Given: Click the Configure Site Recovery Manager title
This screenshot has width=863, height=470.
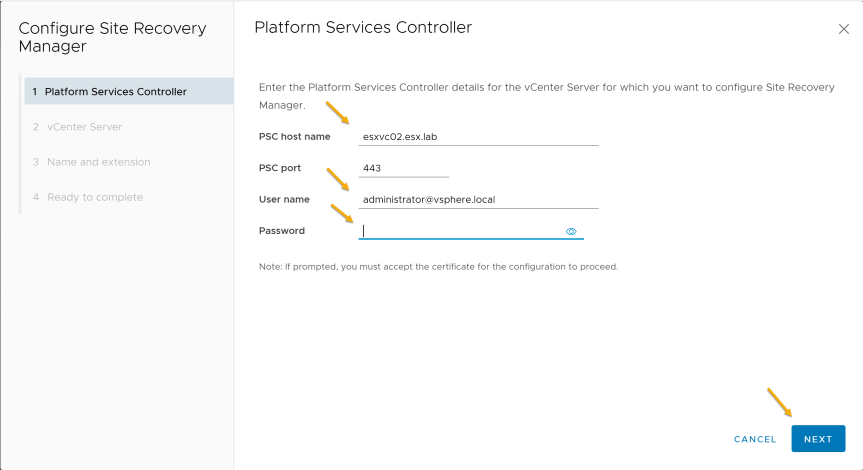Looking at the screenshot, I should [x=112, y=37].
